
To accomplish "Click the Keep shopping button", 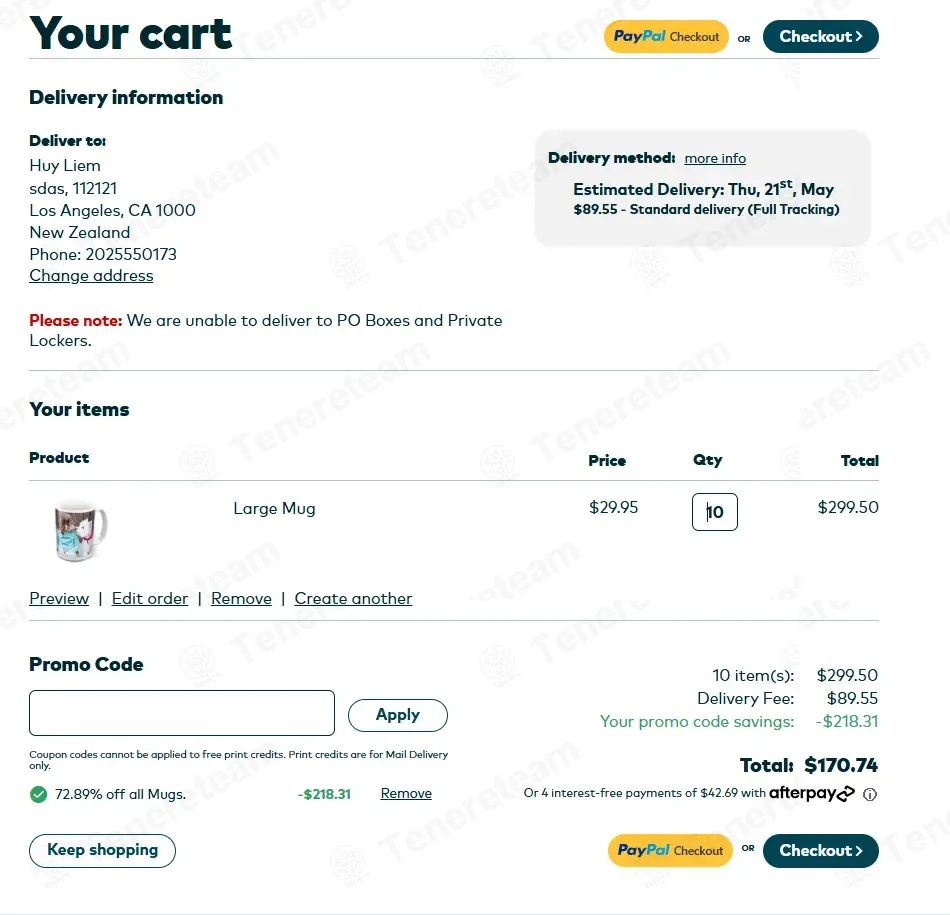I will pos(102,850).
